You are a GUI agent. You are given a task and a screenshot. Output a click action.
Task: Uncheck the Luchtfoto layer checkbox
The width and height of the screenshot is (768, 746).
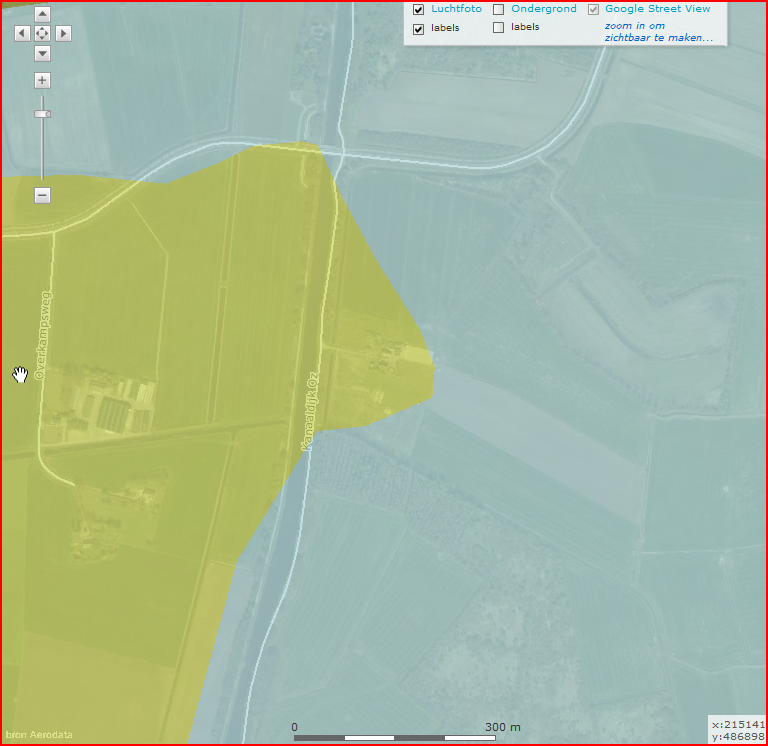(419, 10)
